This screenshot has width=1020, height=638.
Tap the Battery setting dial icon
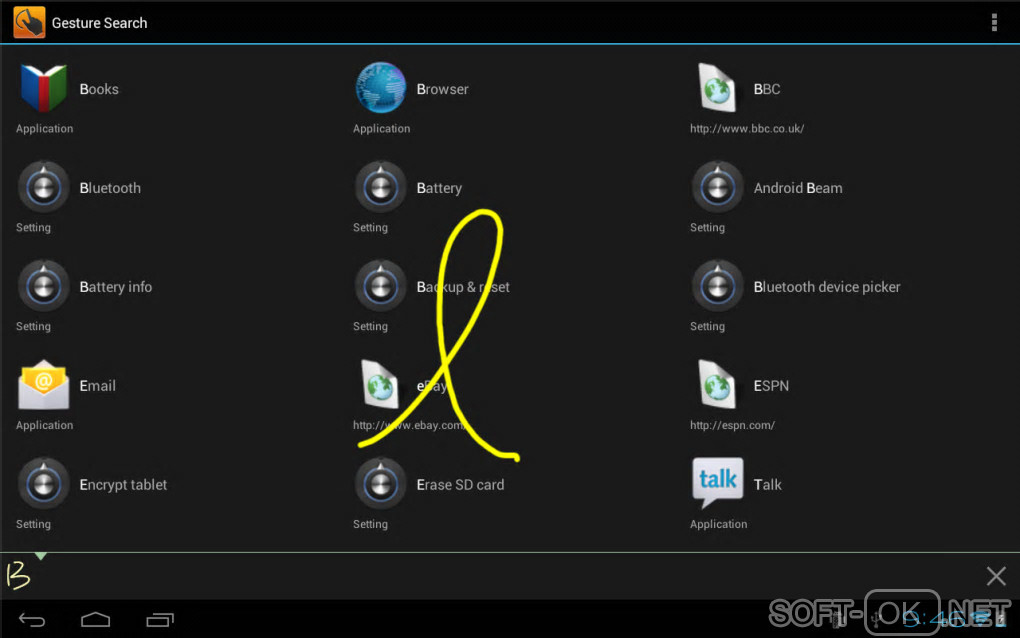381,187
